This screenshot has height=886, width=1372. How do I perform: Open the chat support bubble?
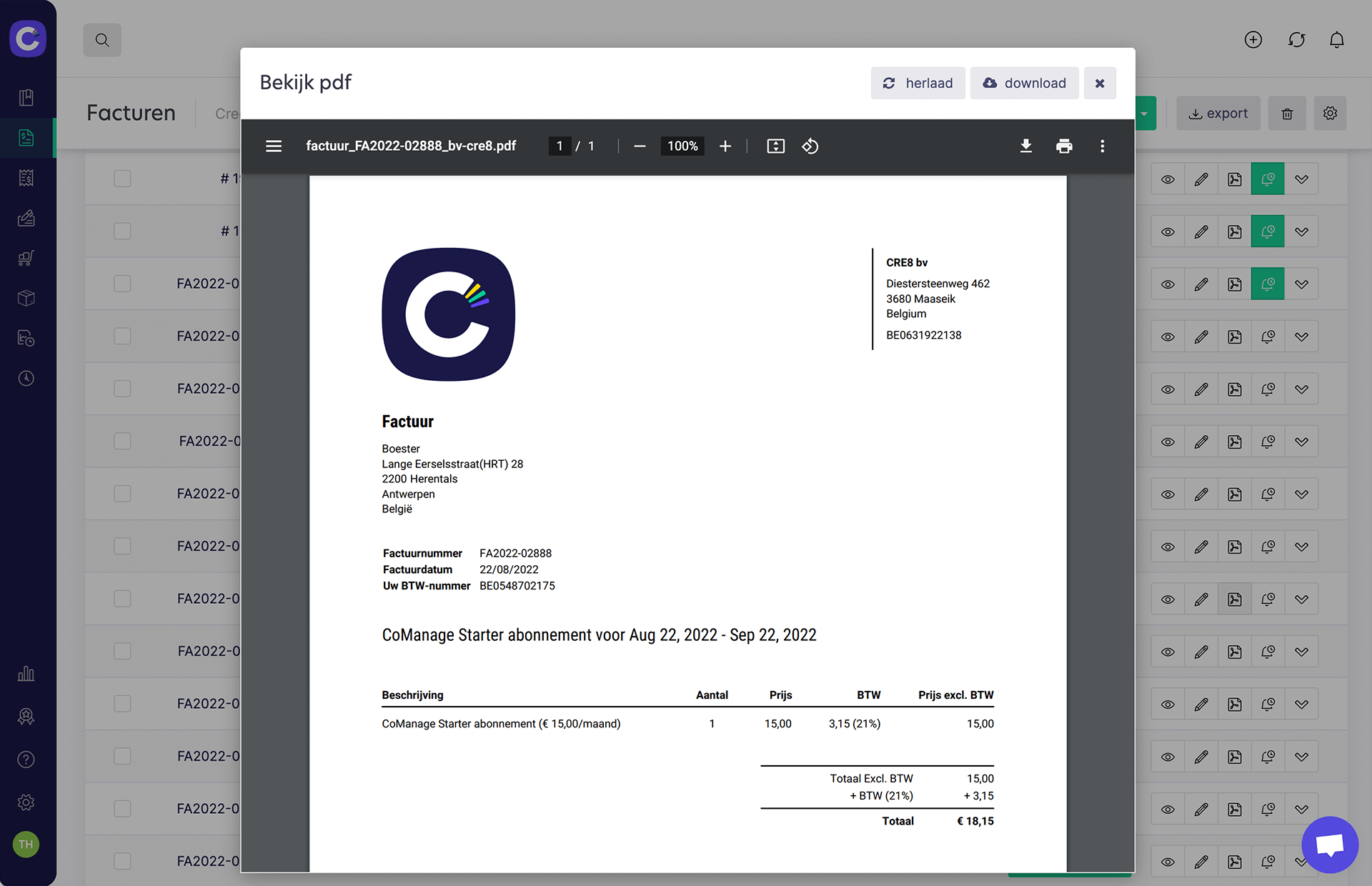[1330, 845]
